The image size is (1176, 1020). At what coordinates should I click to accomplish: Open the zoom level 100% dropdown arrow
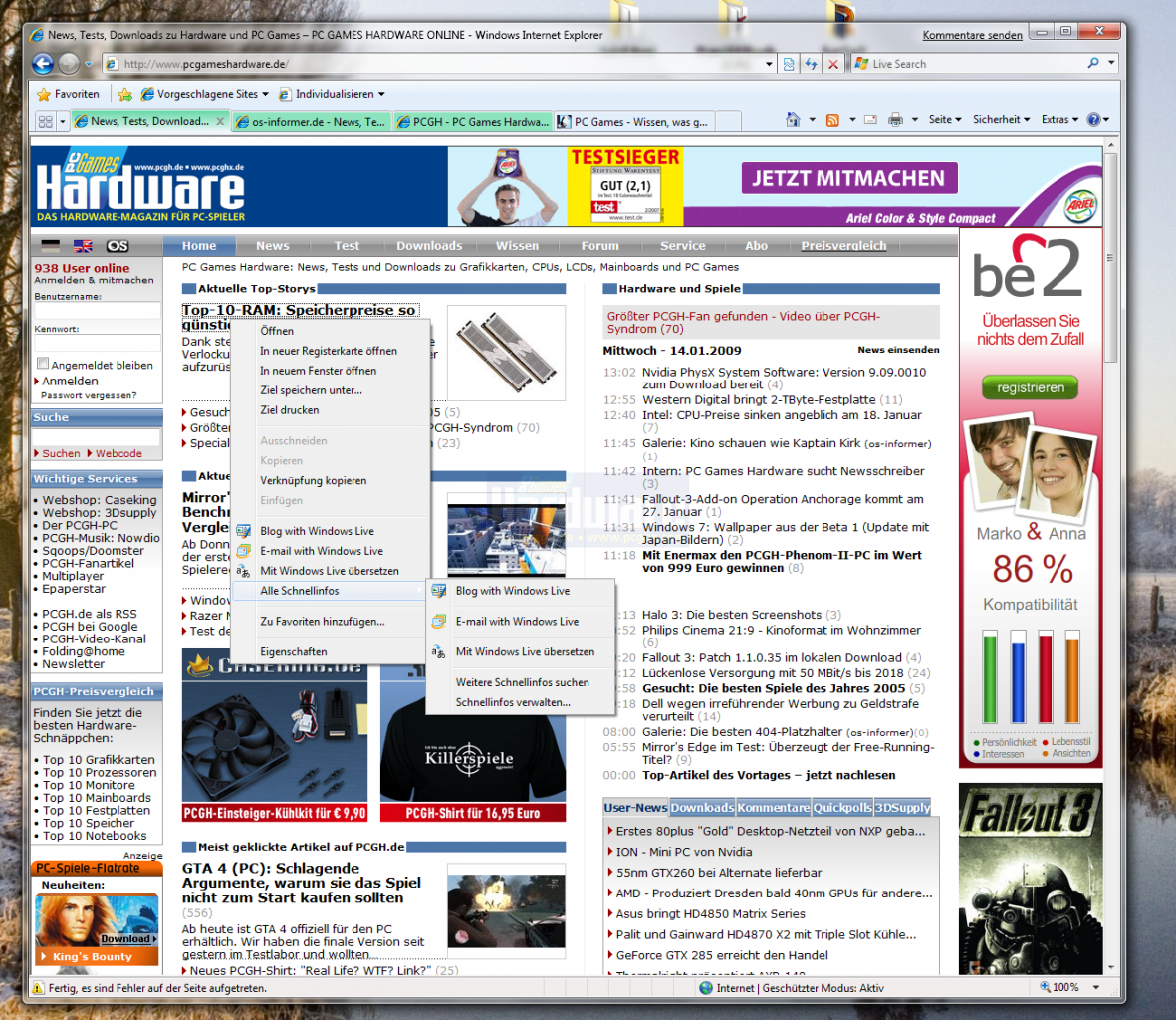1095,988
